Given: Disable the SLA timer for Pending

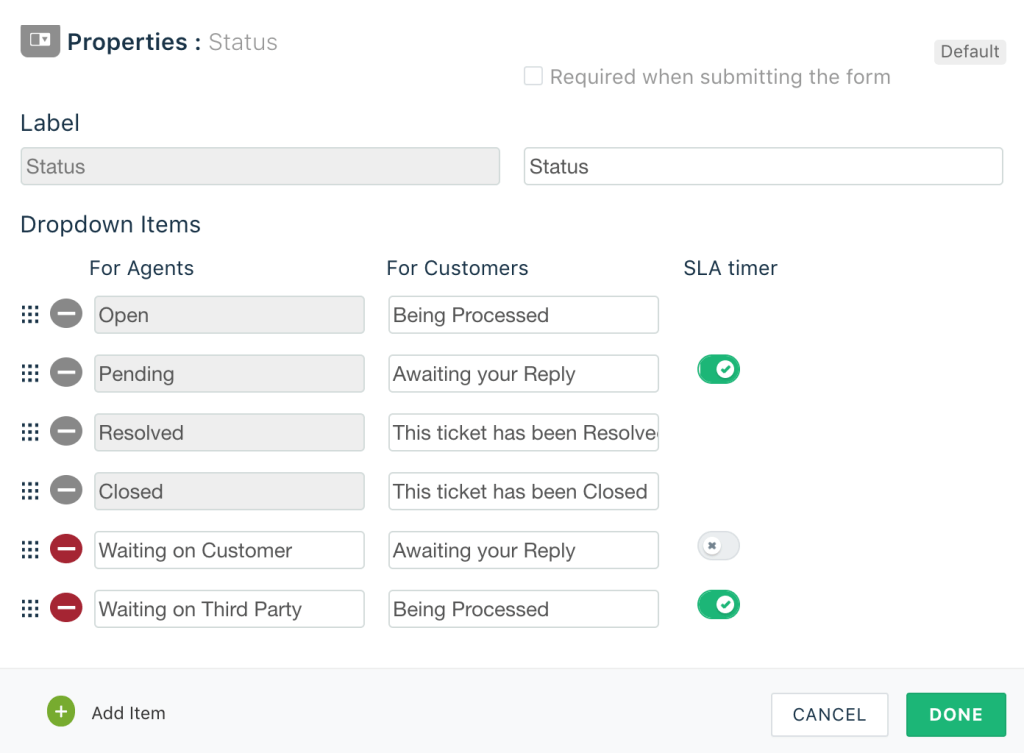Looking at the screenshot, I should [x=718, y=368].
